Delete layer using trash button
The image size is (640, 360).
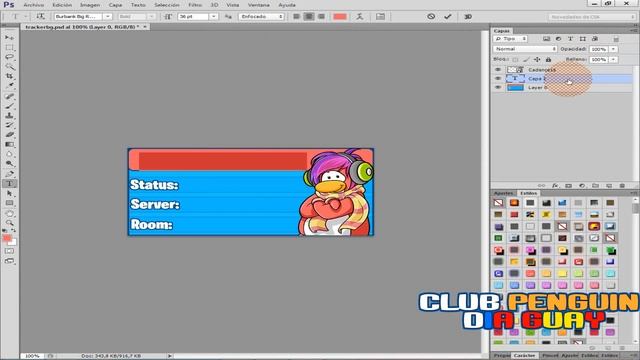(622, 186)
